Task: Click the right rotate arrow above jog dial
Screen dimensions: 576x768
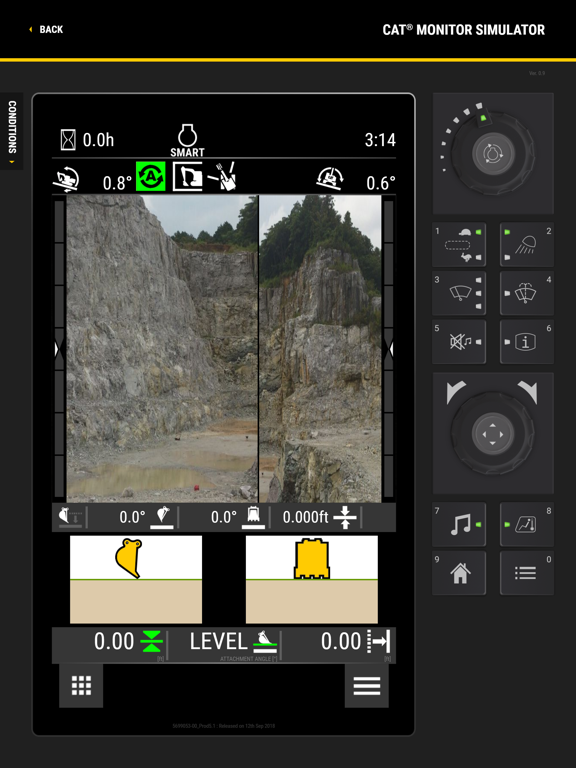Action: point(528,392)
